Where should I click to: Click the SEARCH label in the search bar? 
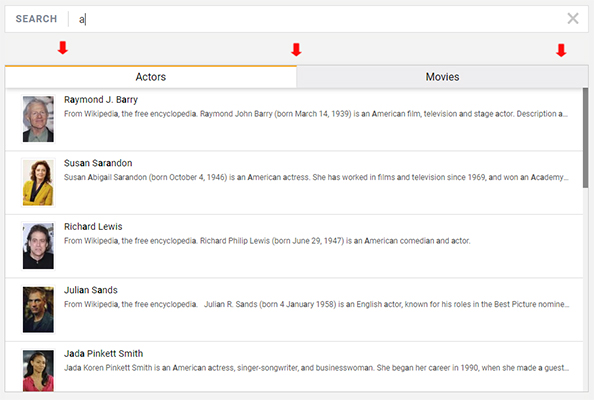[36, 19]
